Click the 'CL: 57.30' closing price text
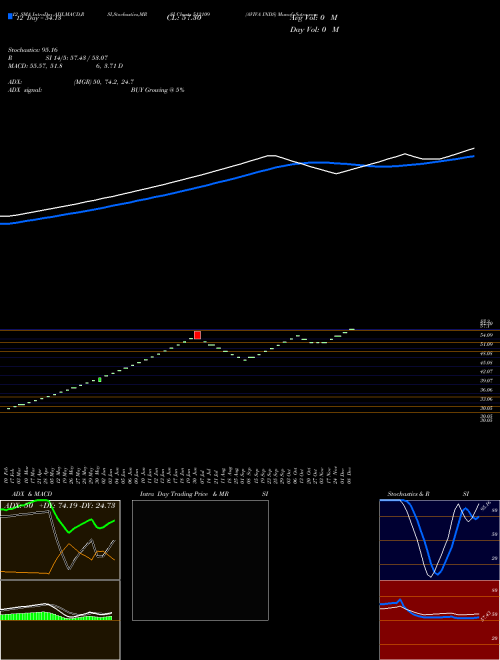Screen dimensions: 500x660 184,18
